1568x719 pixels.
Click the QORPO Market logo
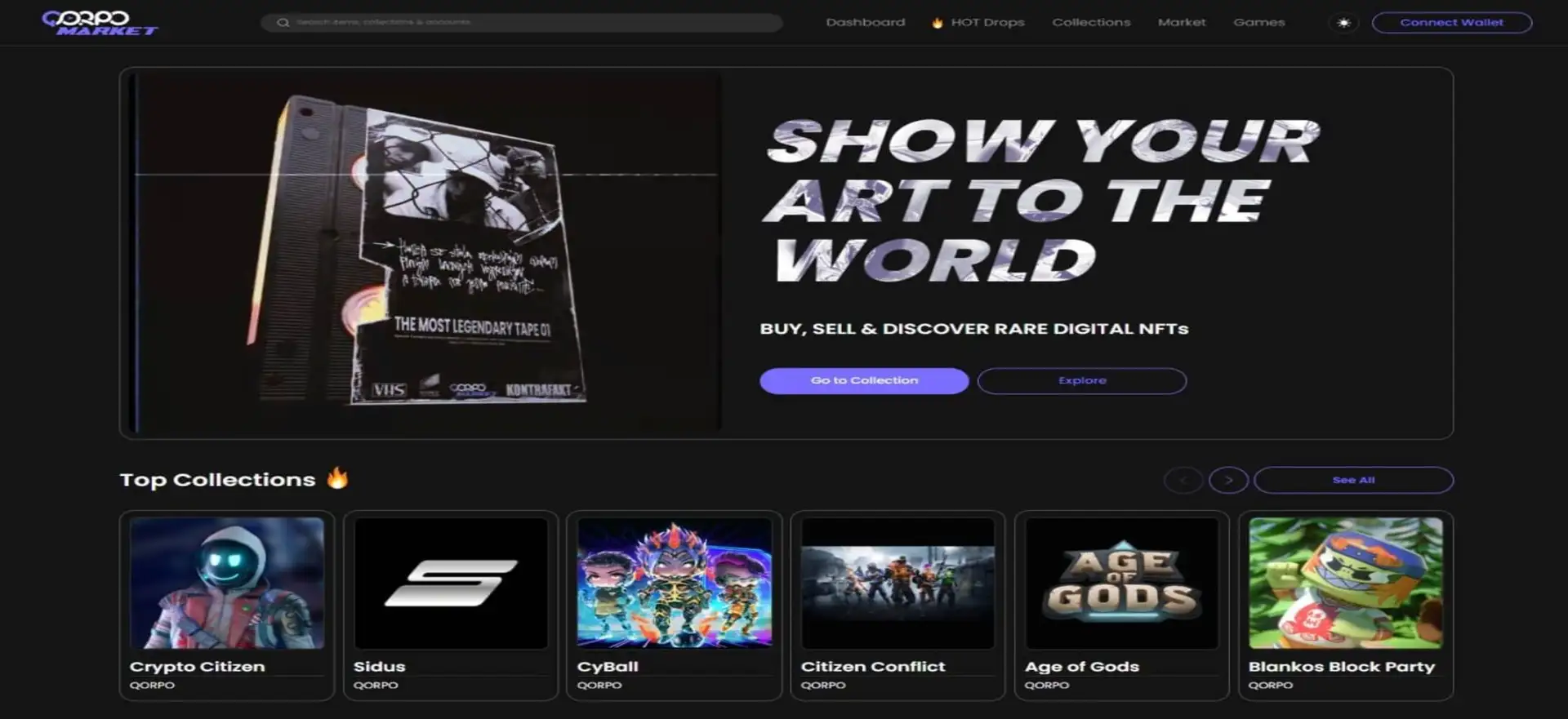[x=100, y=23]
